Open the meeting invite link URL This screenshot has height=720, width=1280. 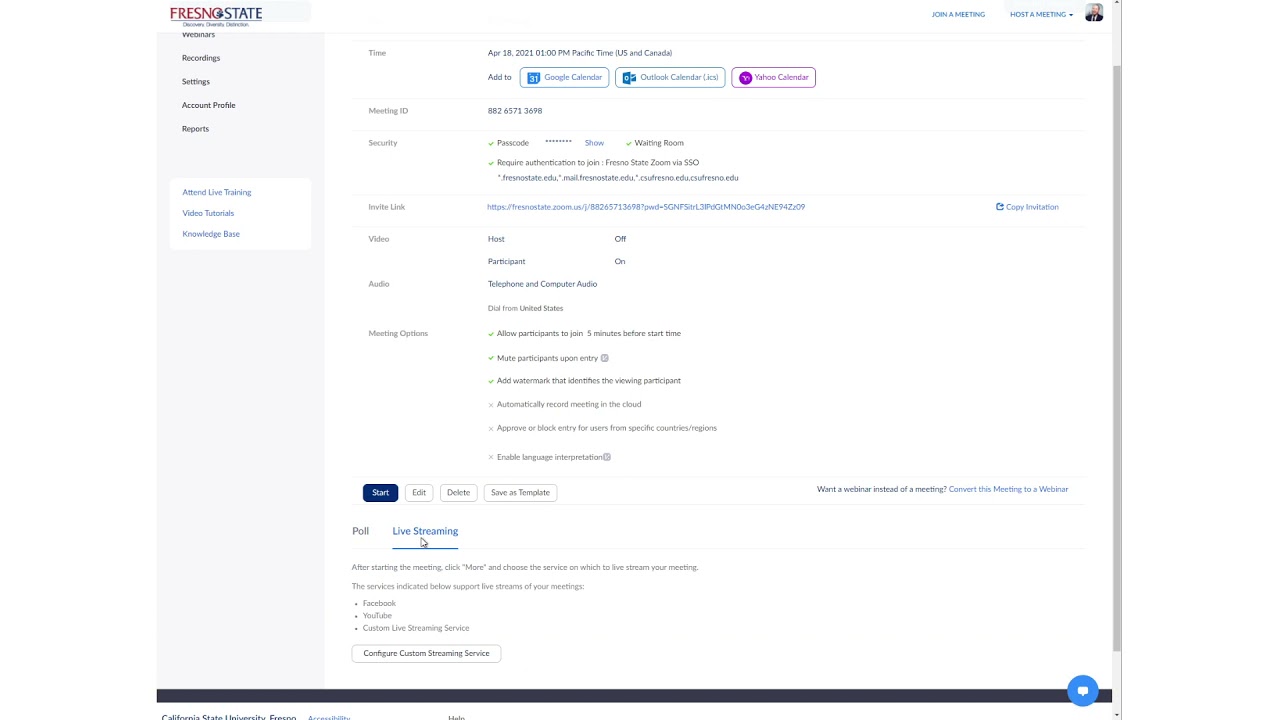pyautogui.click(x=646, y=207)
